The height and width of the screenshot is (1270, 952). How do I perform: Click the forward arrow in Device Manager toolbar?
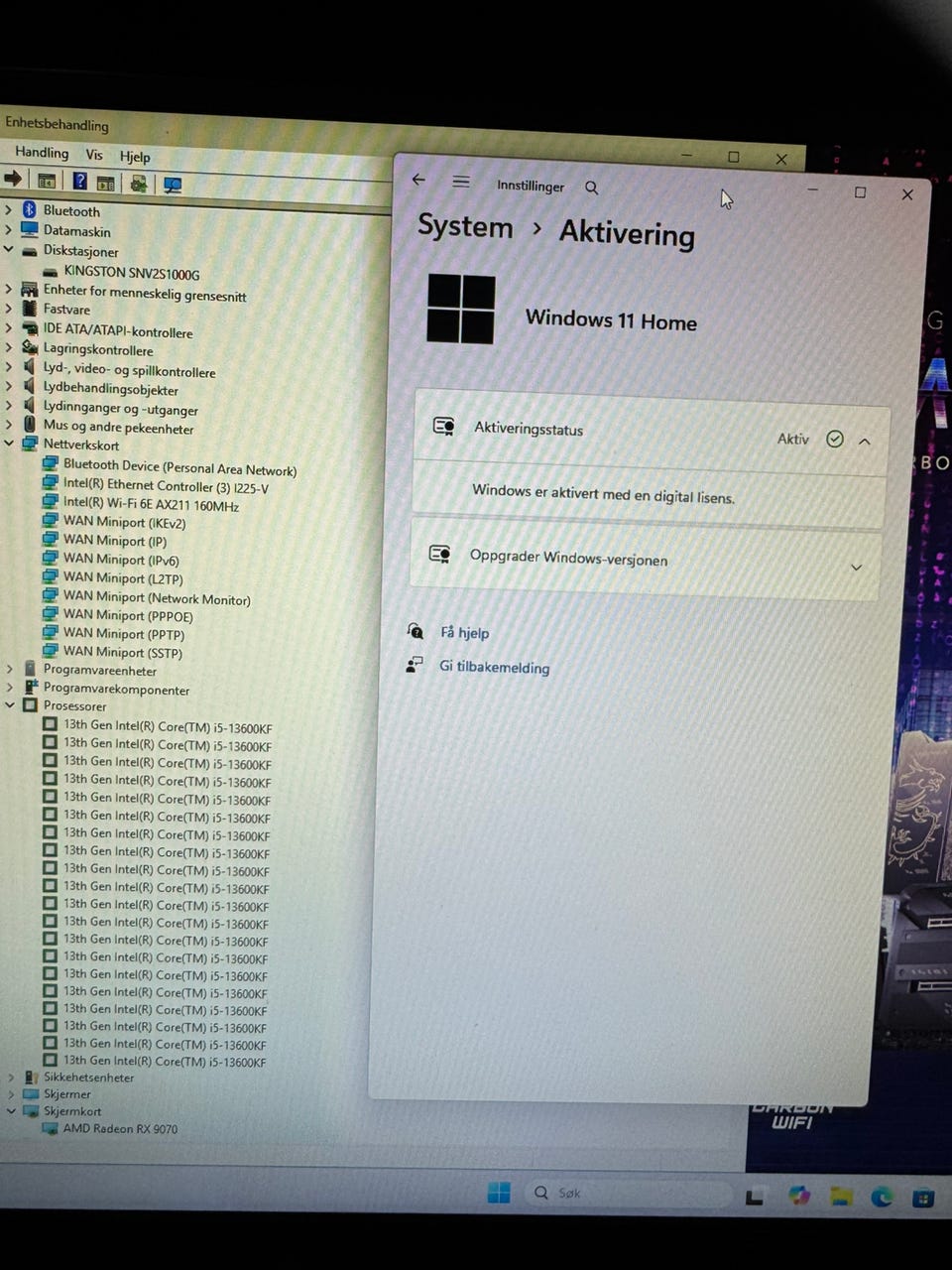point(13,179)
